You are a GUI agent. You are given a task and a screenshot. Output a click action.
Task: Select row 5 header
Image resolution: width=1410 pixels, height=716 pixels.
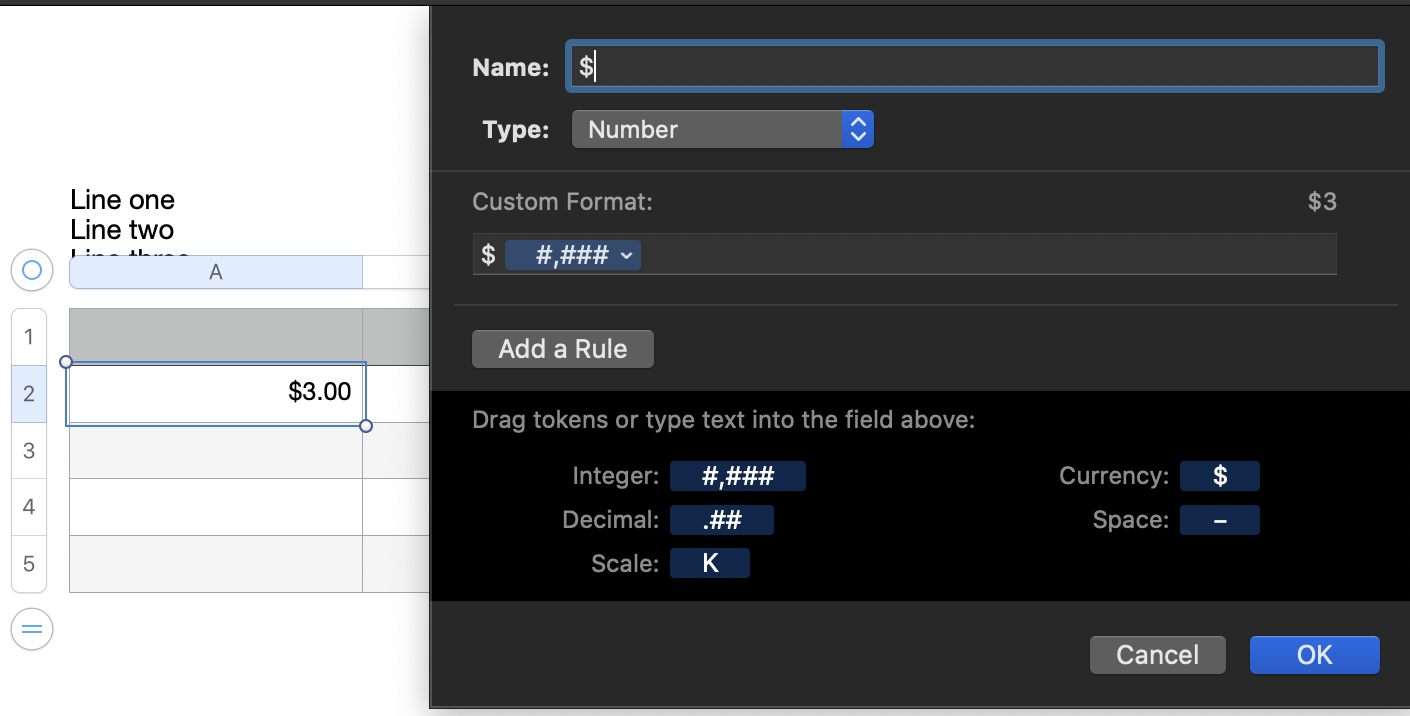pos(29,564)
